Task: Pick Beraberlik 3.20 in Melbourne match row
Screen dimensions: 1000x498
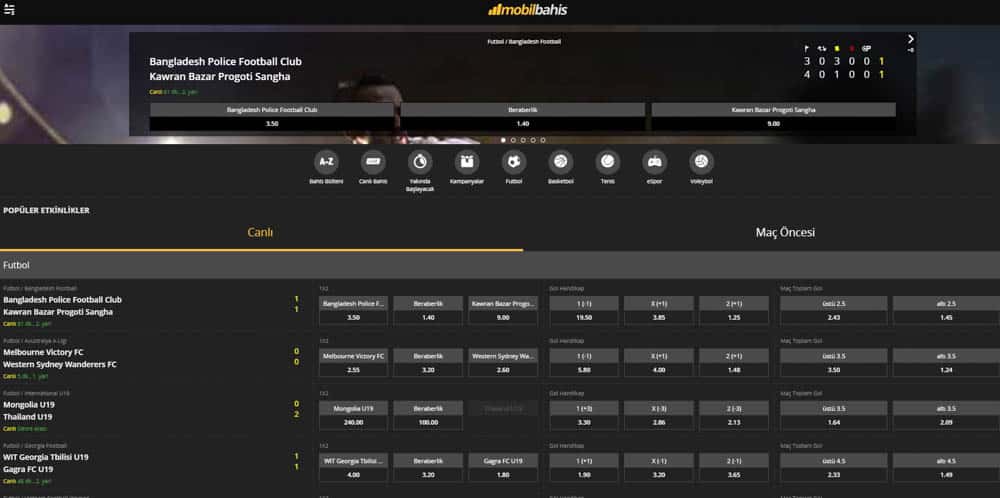Action: [429, 363]
